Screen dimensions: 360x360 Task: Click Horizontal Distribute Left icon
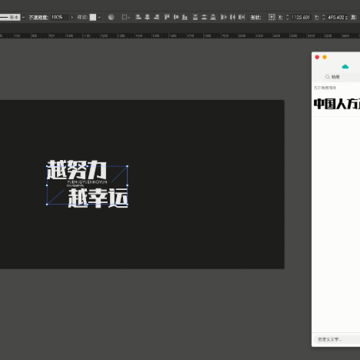(224, 17)
